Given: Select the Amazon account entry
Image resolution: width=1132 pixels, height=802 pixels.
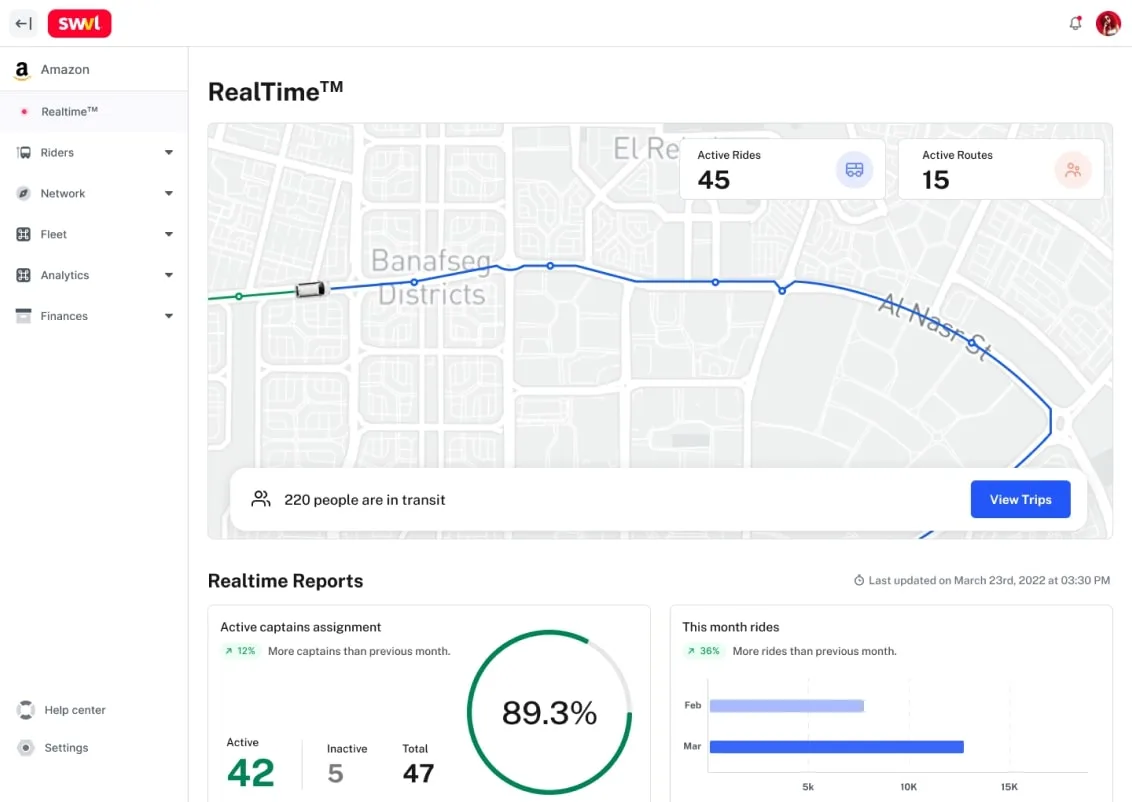Looking at the screenshot, I should pyautogui.click(x=65, y=70).
